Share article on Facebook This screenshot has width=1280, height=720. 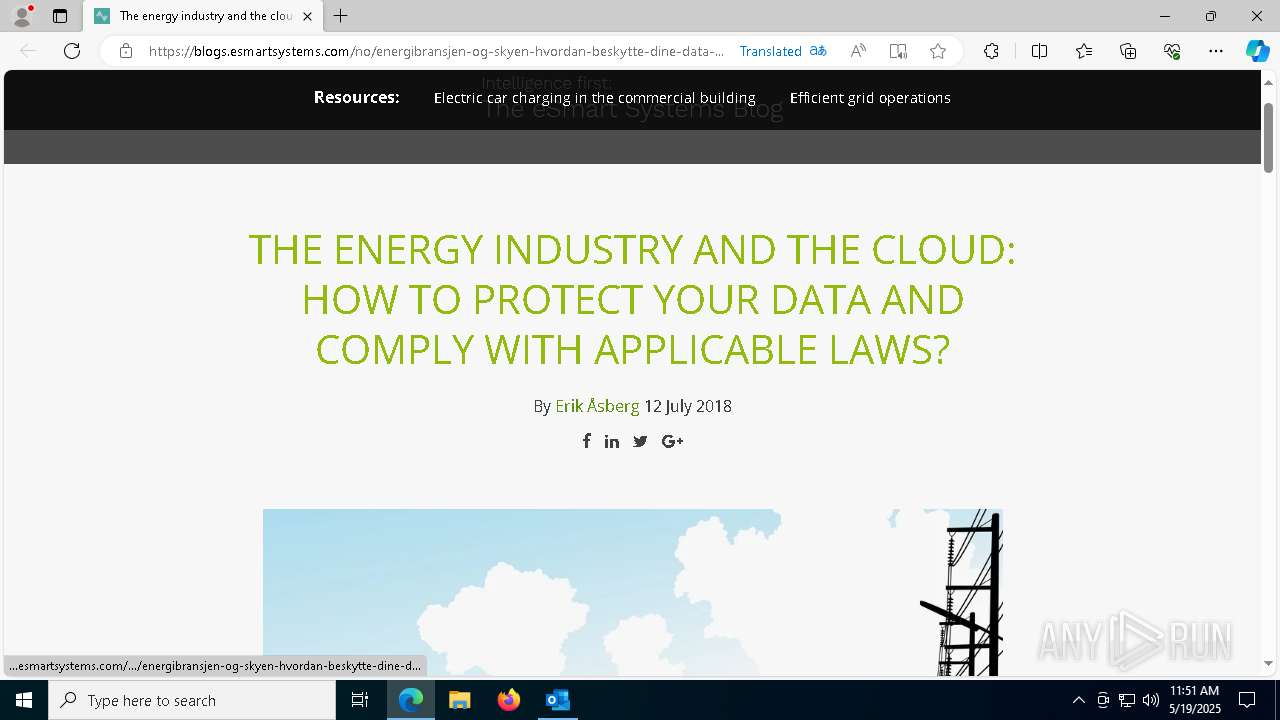click(x=587, y=441)
